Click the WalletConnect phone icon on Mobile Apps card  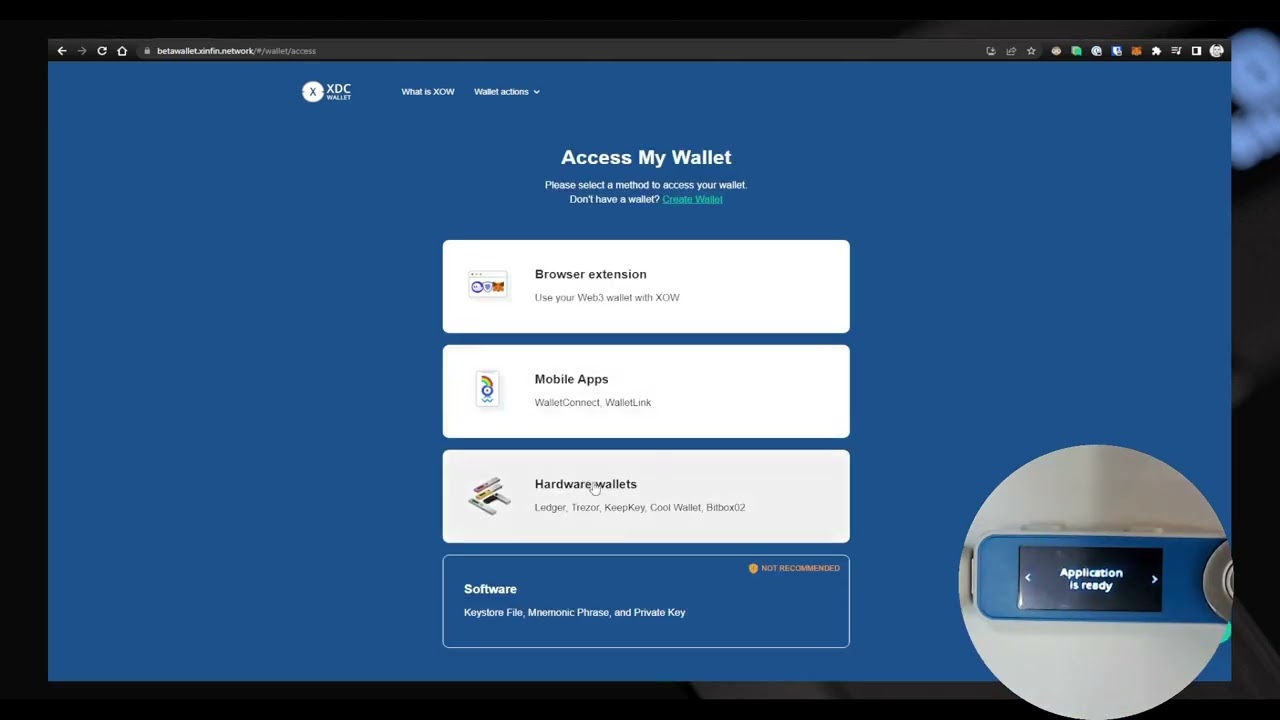(x=487, y=389)
